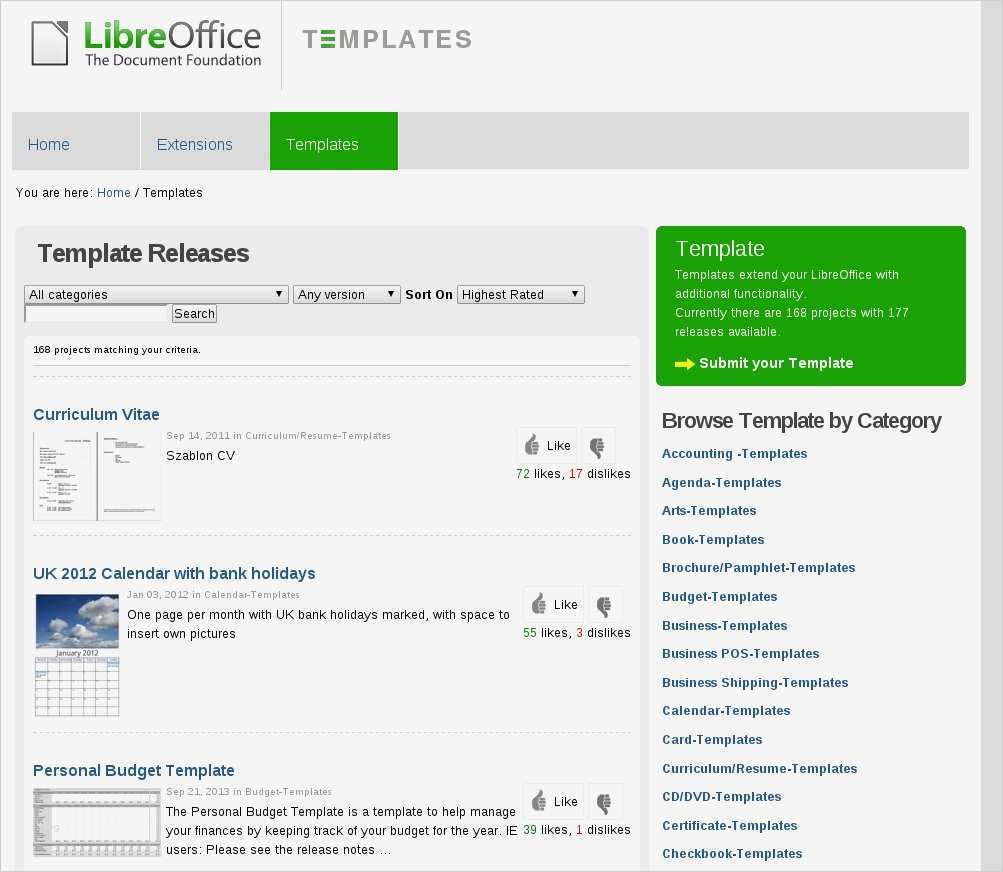Click the yellow arrow beside Submit your Template
This screenshot has height=872, width=1003.
point(683,364)
